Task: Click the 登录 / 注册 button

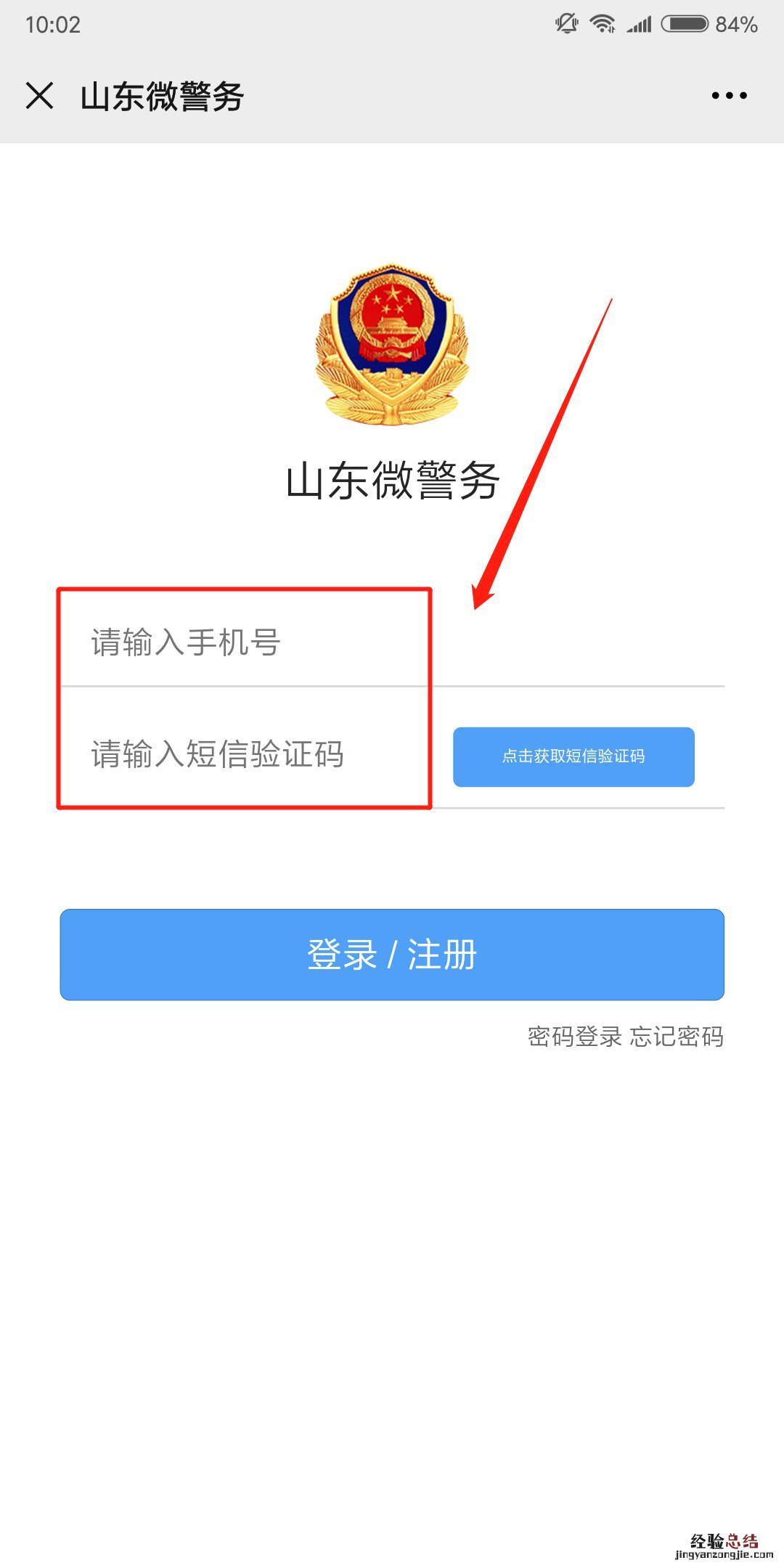Action: click(392, 955)
